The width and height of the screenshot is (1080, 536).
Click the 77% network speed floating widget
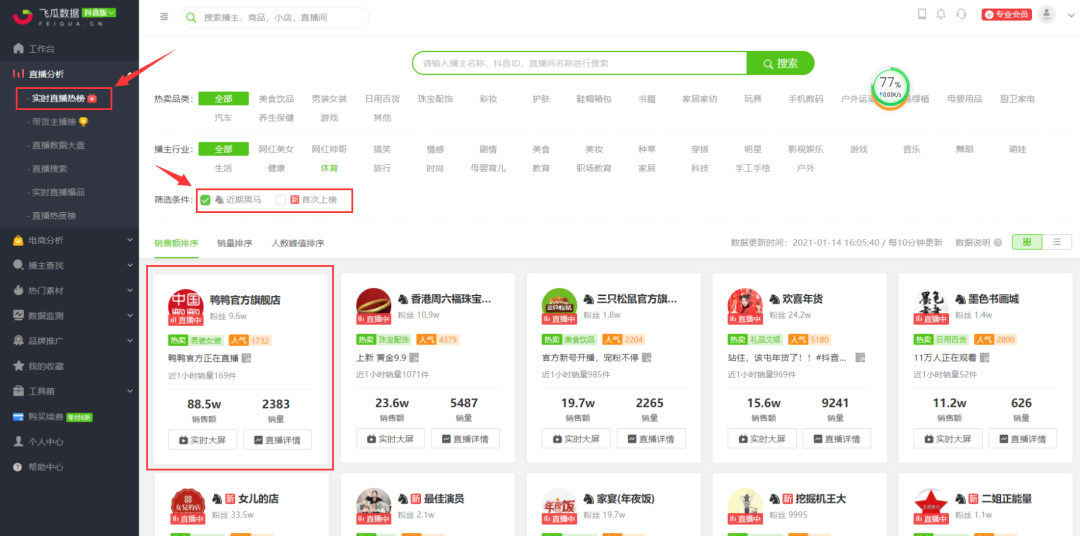tap(890, 87)
